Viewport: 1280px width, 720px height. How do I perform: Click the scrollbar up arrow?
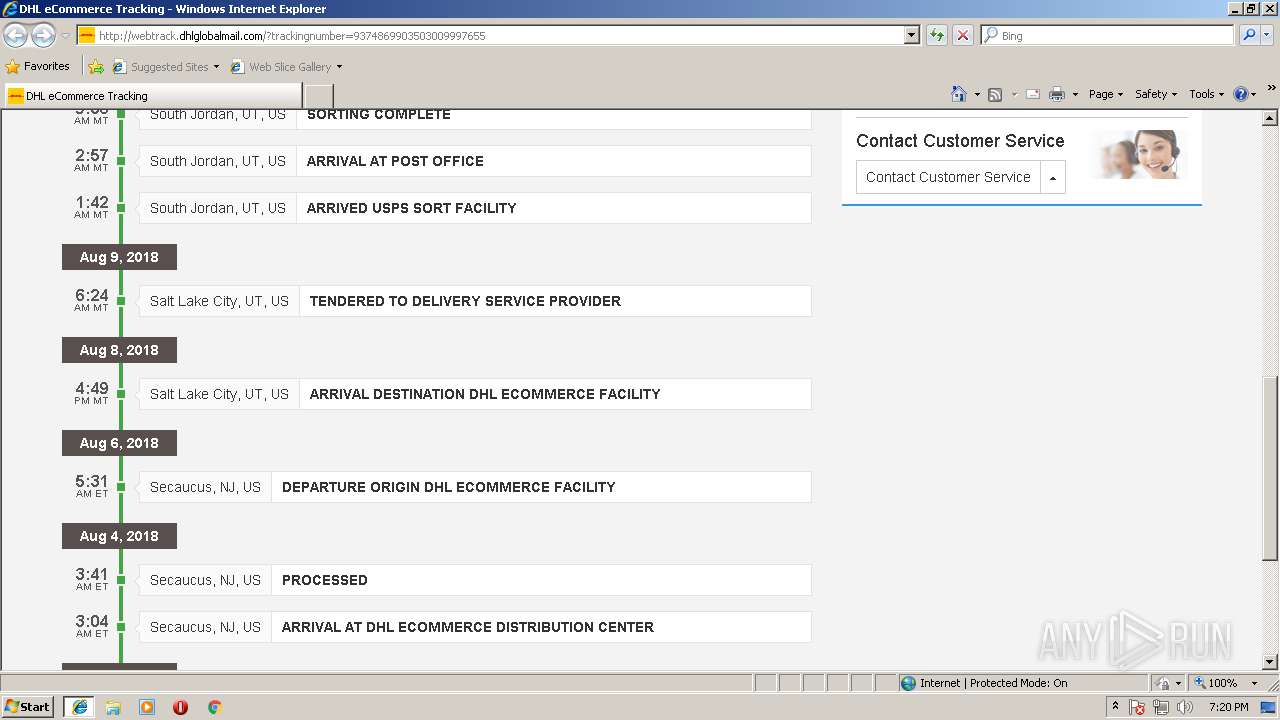[1270, 117]
